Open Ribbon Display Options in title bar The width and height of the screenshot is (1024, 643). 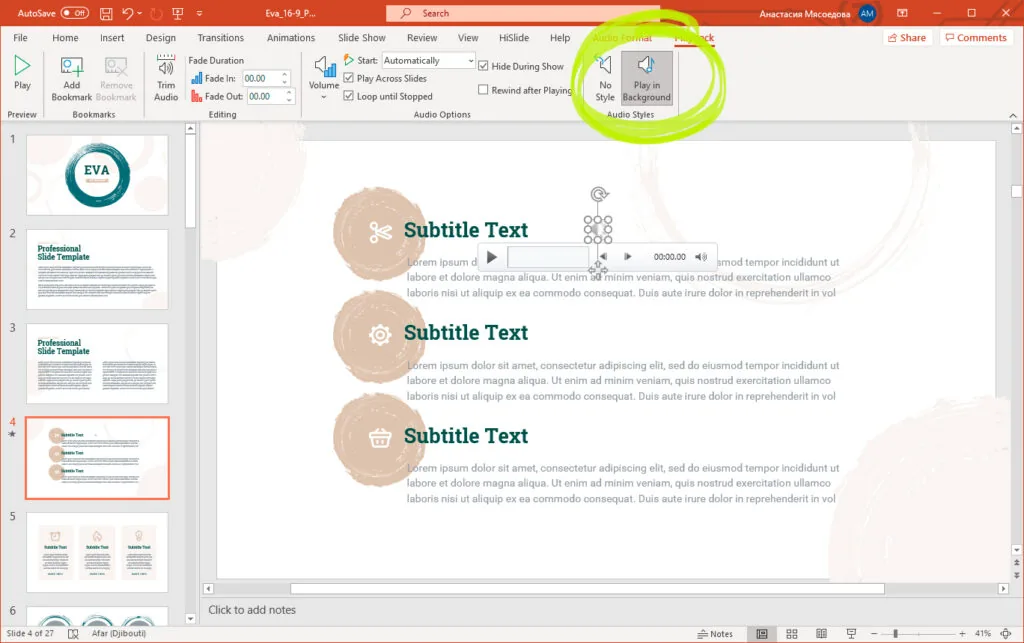(x=902, y=13)
